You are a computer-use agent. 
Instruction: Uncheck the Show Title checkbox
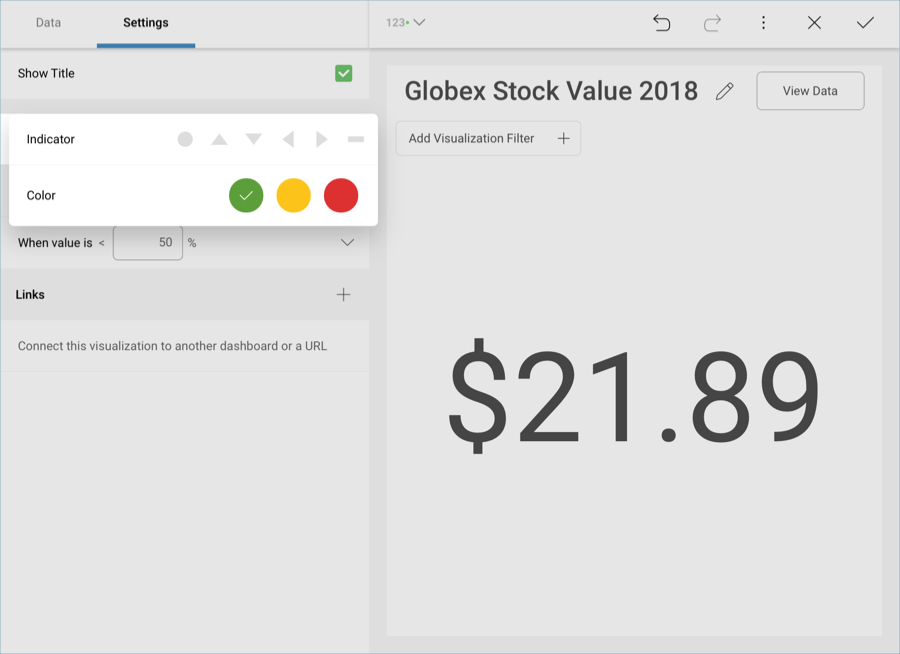coord(343,73)
